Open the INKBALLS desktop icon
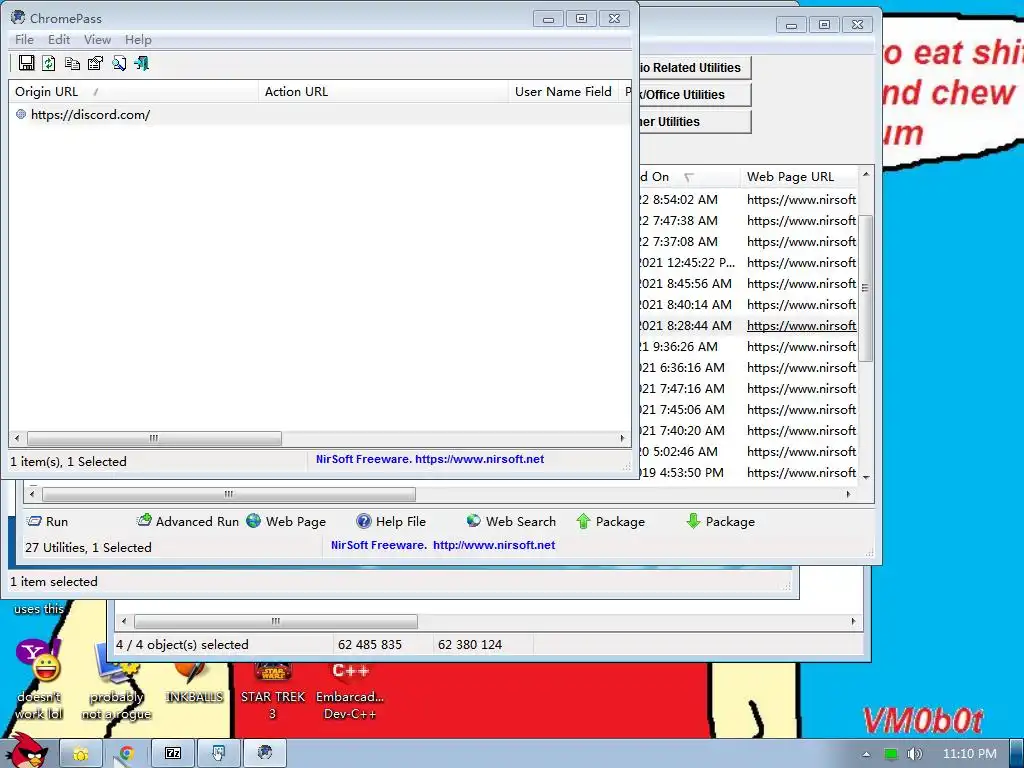The width and height of the screenshot is (1024, 768). [x=194, y=684]
